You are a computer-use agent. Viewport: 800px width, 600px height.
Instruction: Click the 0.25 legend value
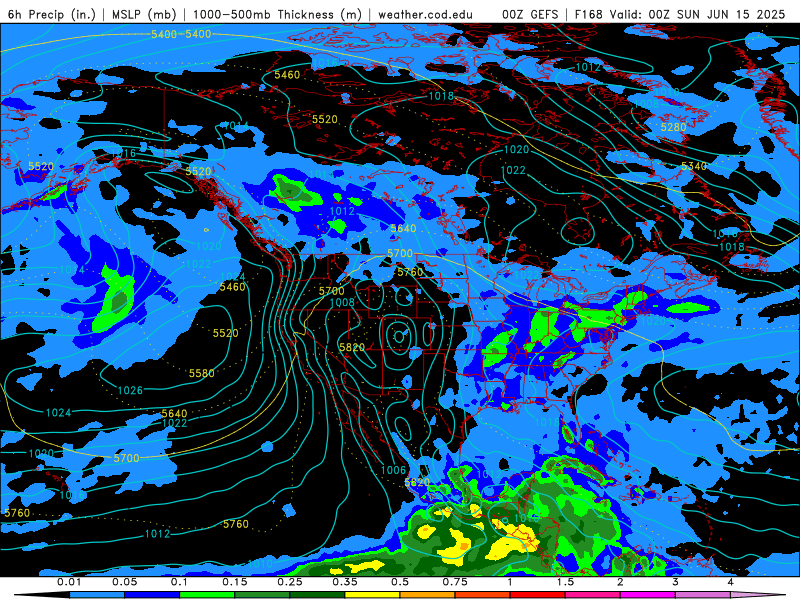[x=290, y=582]
